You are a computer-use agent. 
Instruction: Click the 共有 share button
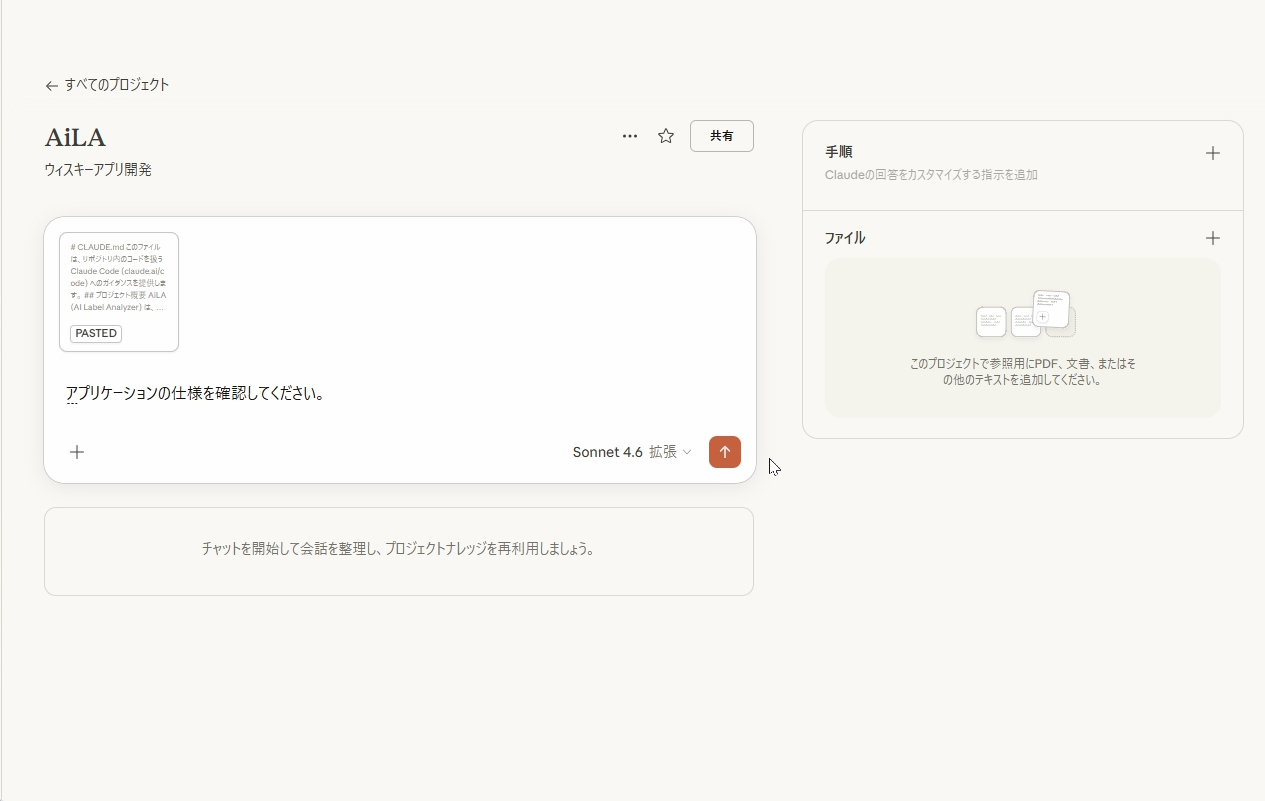click(x=722, y=136)
